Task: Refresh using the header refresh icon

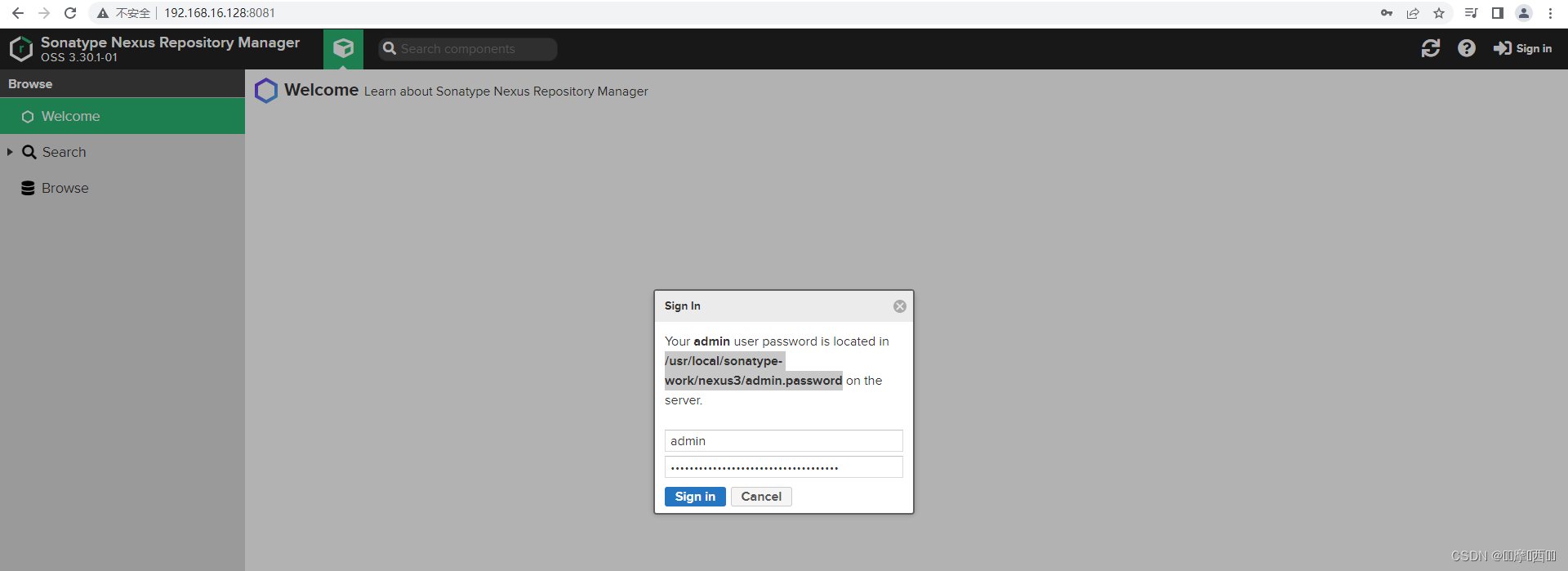Action: coord(1431,49)
